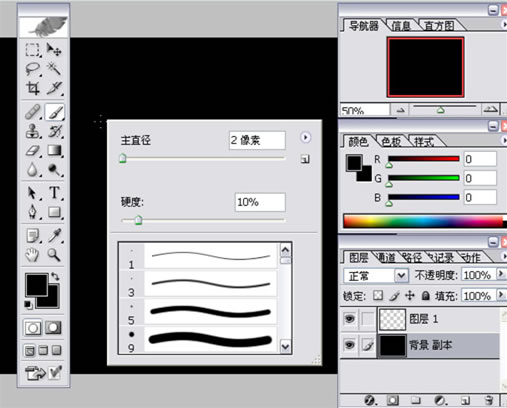Open Layers panel options menu arrow
Screen dimensions: 507x408
[504, 256]
